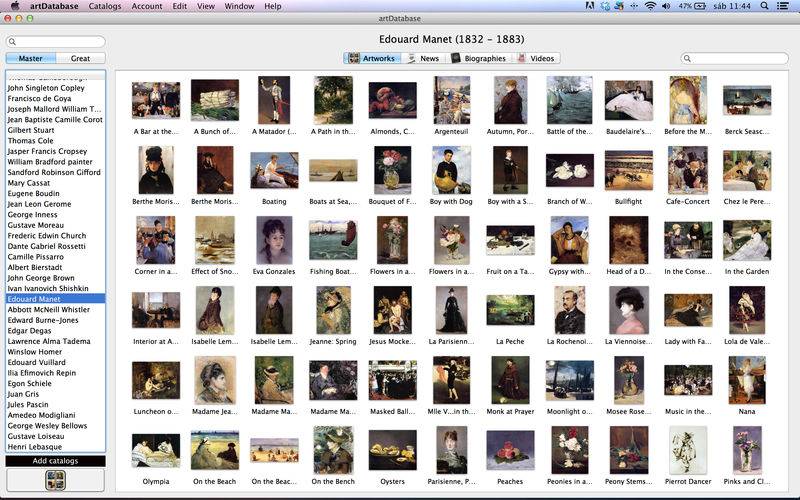Screen dimensions: 800x500
Task: Click the catalog grid icon below Add catalogs
Action: pos(55,480)
